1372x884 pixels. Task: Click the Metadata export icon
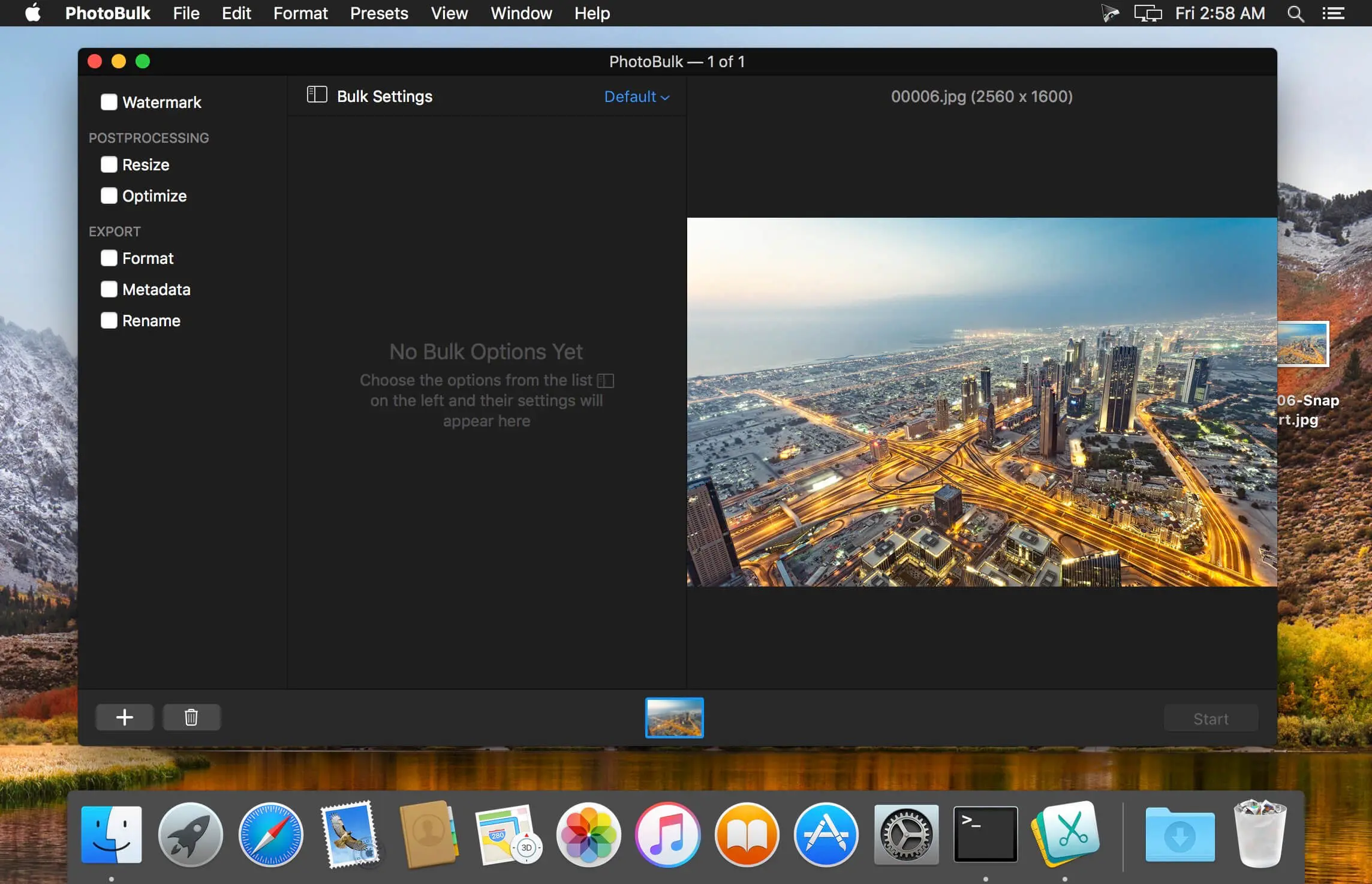coord(108,289)
